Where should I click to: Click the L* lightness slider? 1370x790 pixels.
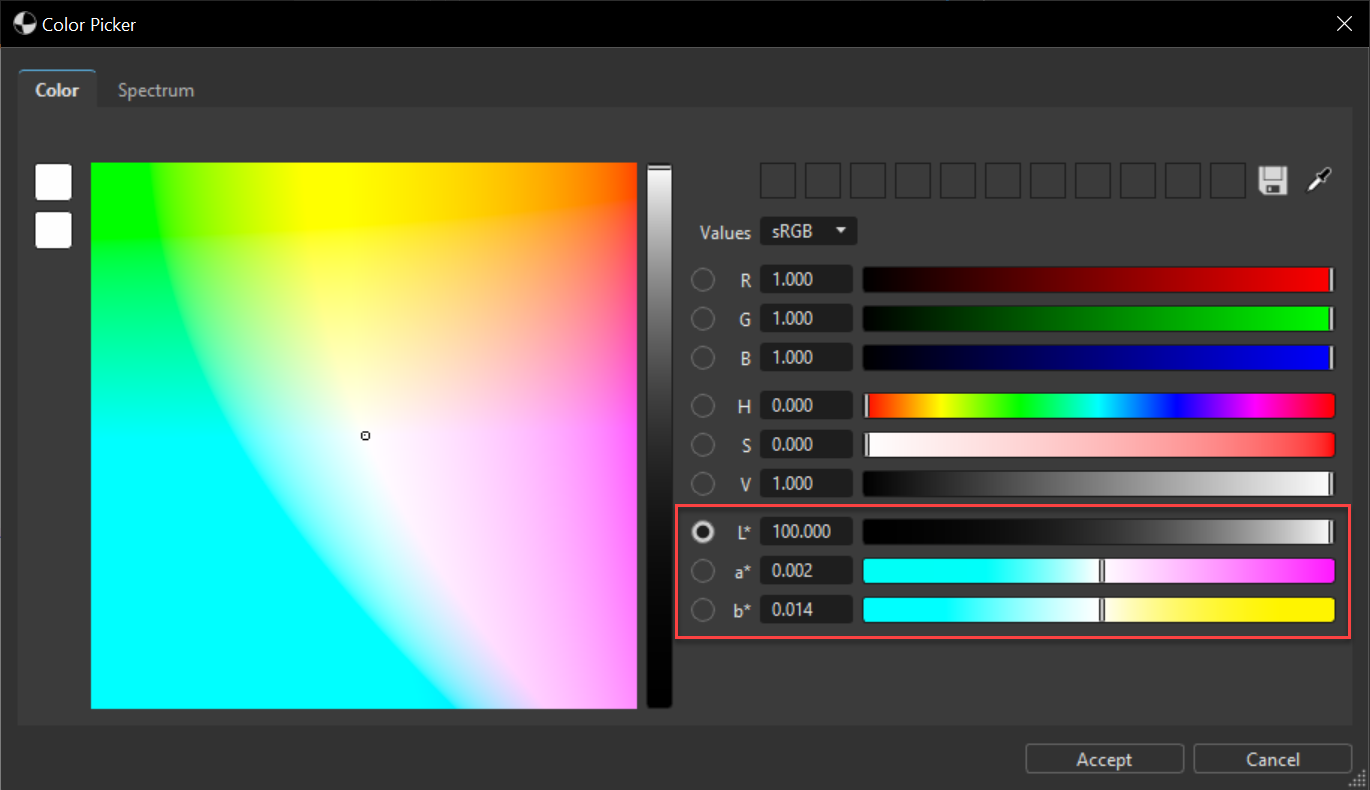(x=1098, y=531)
